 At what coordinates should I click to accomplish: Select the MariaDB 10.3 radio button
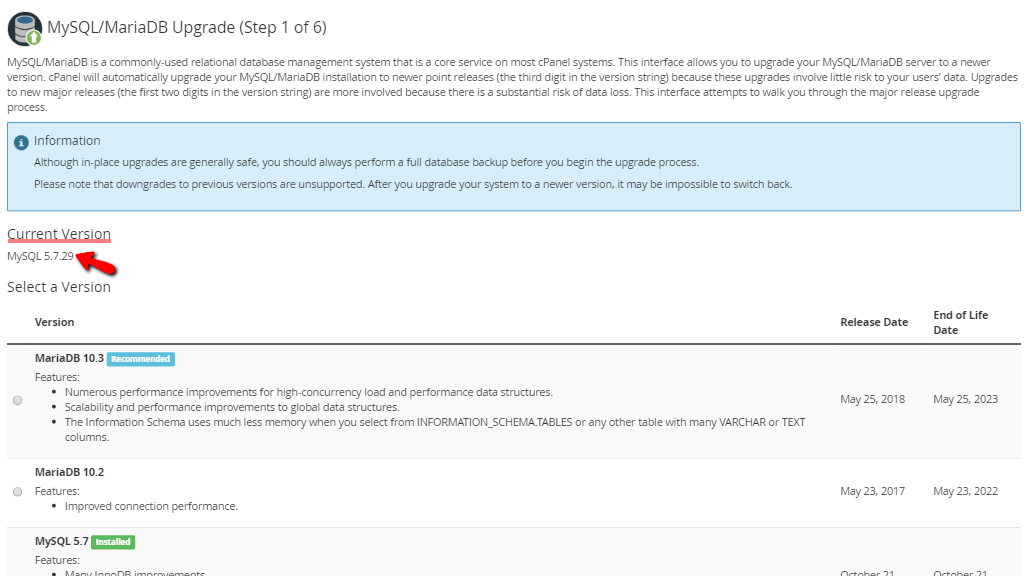18,400
